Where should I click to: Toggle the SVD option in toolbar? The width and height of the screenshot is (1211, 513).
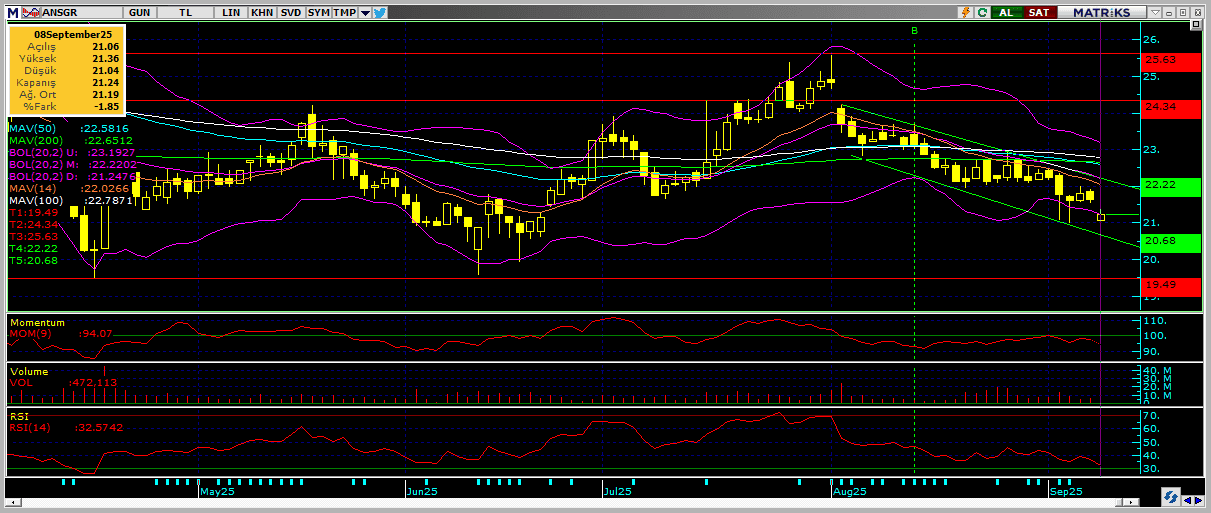pyautogui.click(x=290, y=12)
